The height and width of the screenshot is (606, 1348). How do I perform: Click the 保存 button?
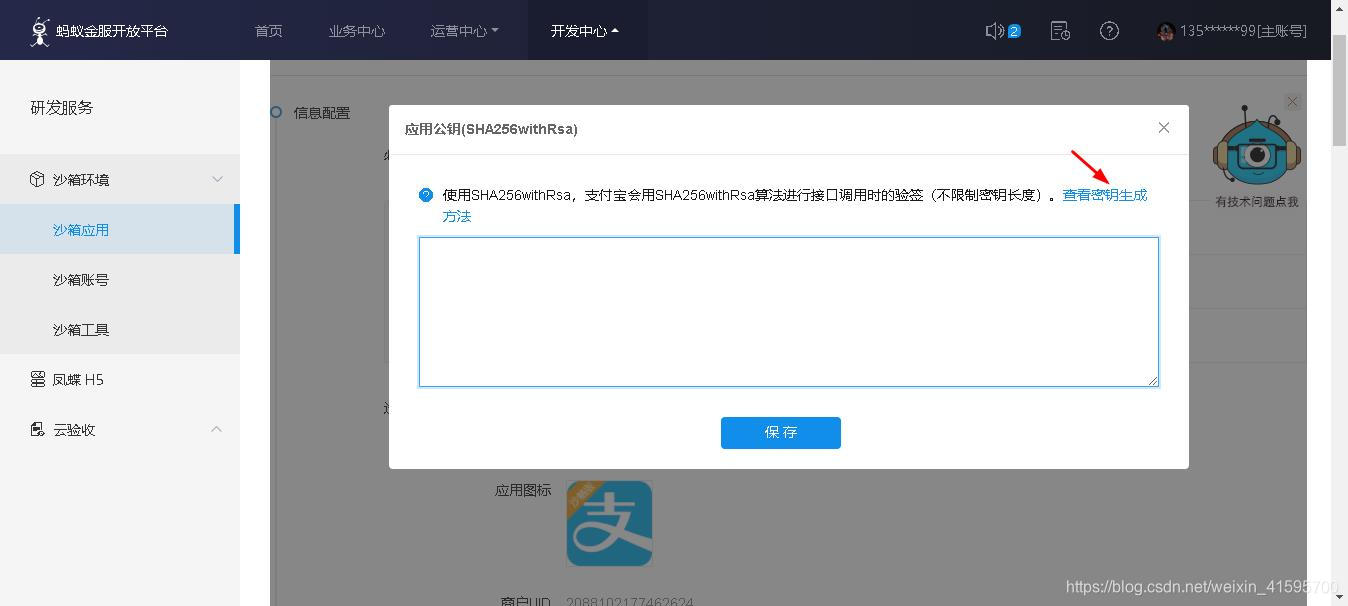781,433
